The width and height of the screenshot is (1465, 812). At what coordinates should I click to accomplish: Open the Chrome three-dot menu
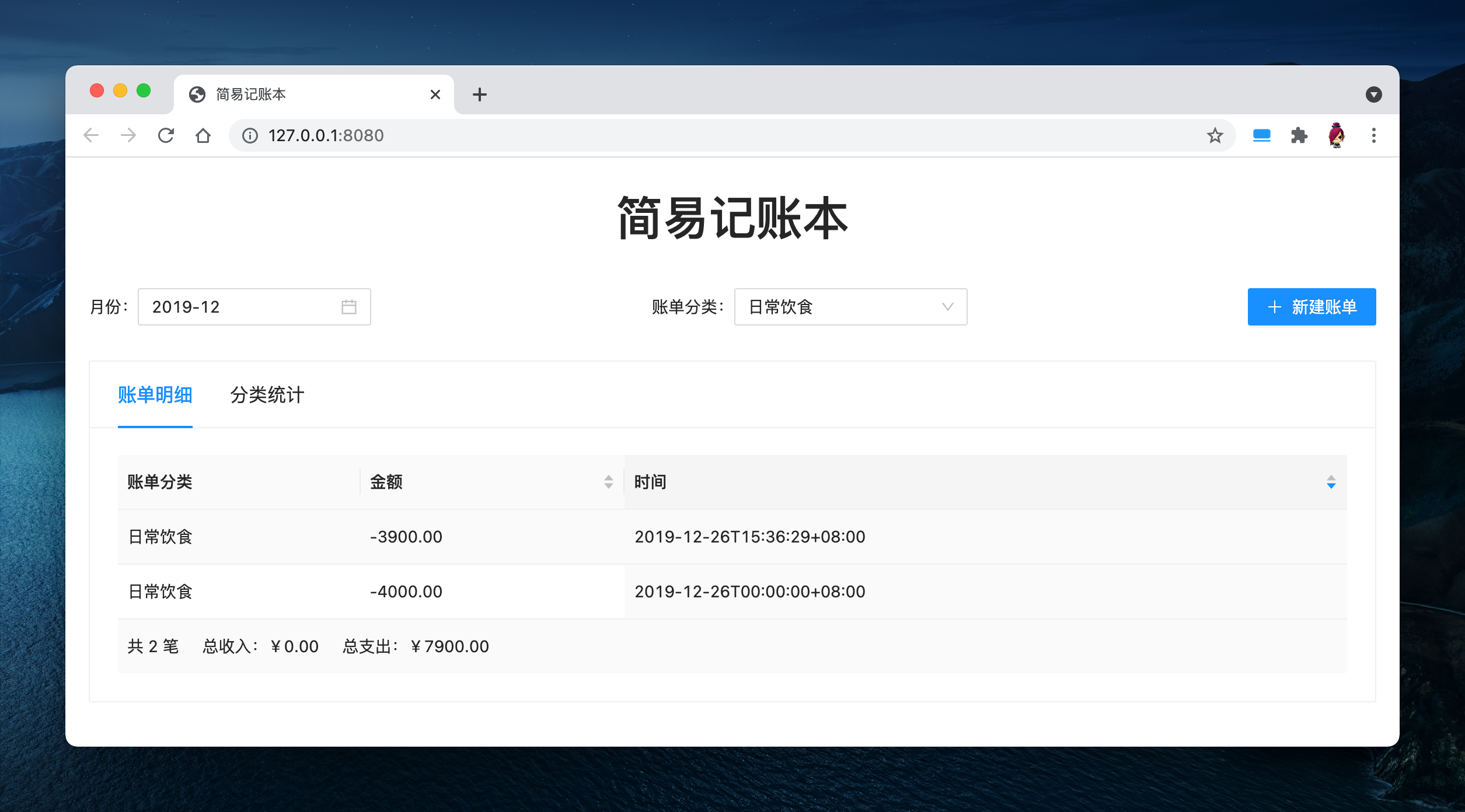1373,135
